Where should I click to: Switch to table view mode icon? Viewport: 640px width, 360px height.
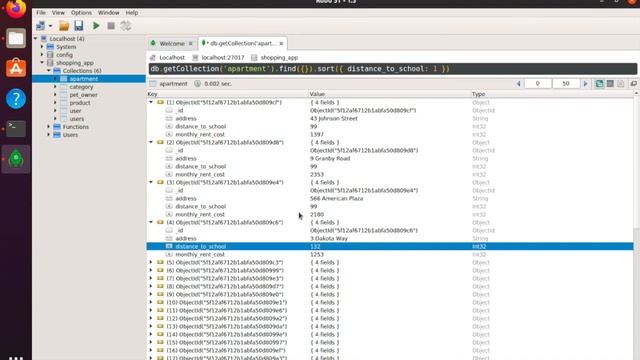tap(610, 84)
